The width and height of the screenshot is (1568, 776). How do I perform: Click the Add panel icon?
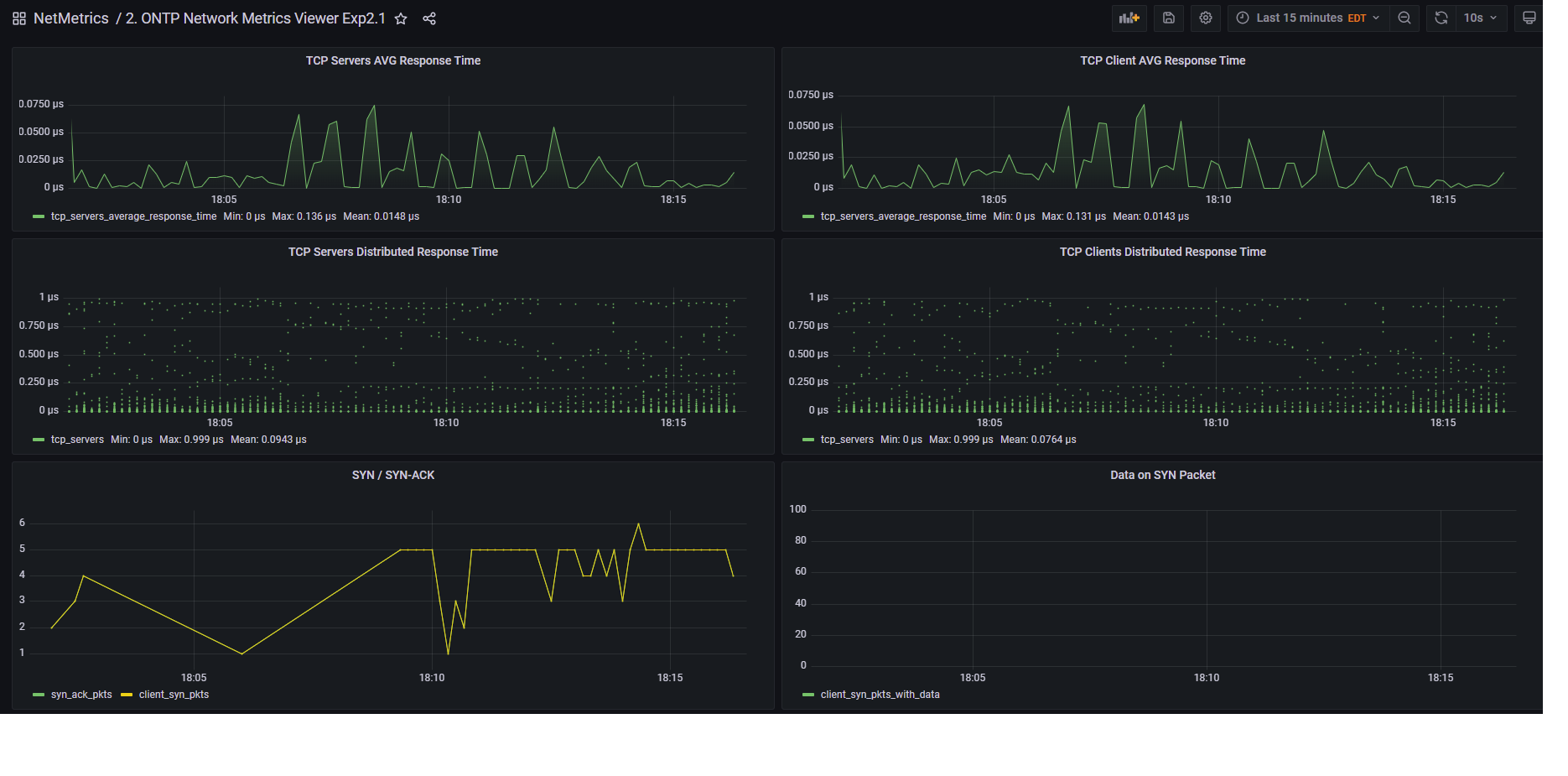click(x=1129, y=18)
